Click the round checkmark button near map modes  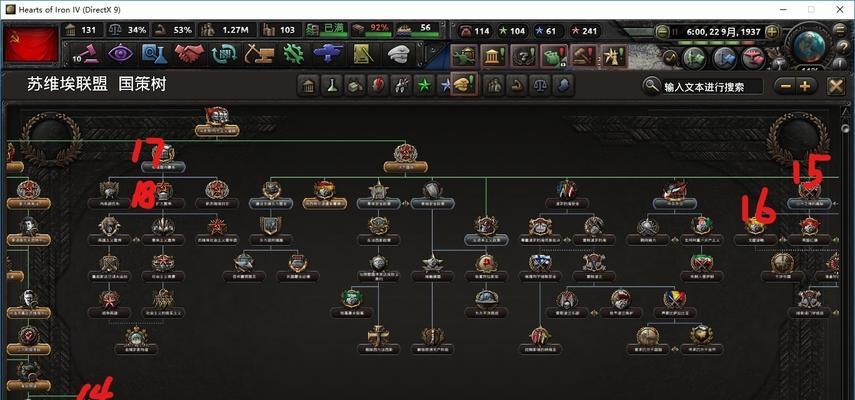tap(671, 57)
